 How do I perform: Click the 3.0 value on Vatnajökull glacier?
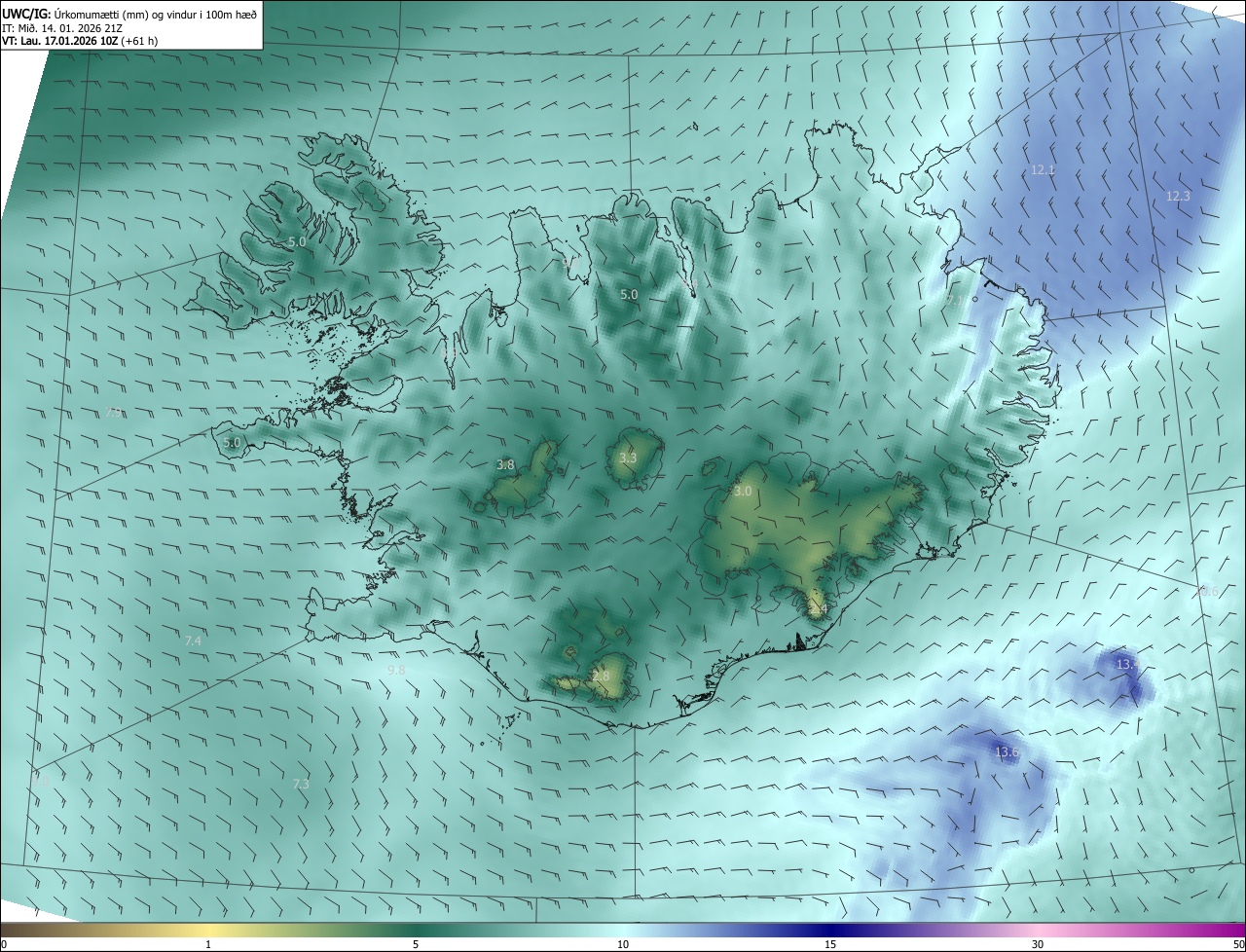click(x=743, y=492)
